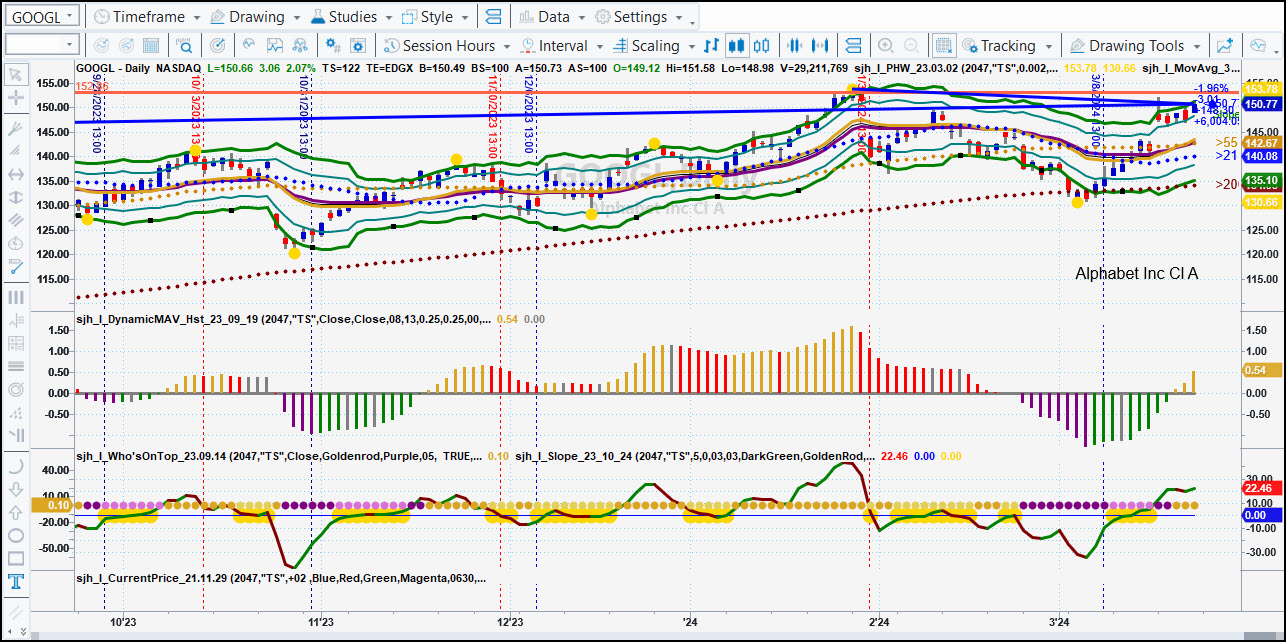Click the blue 150.77 price label
The height and width of the screenshot is (642, 1286).
(1263, 104)
